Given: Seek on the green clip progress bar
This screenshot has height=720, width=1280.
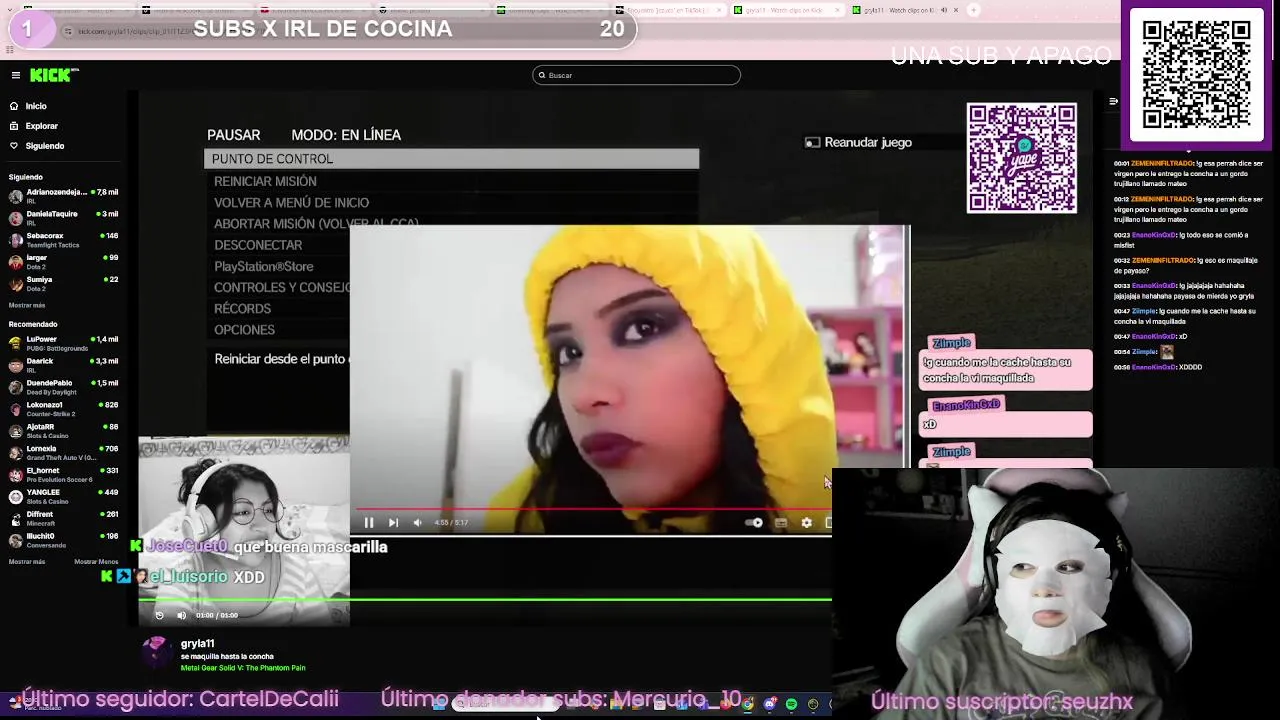Looking at the screenshot, I should pos(485,600).
